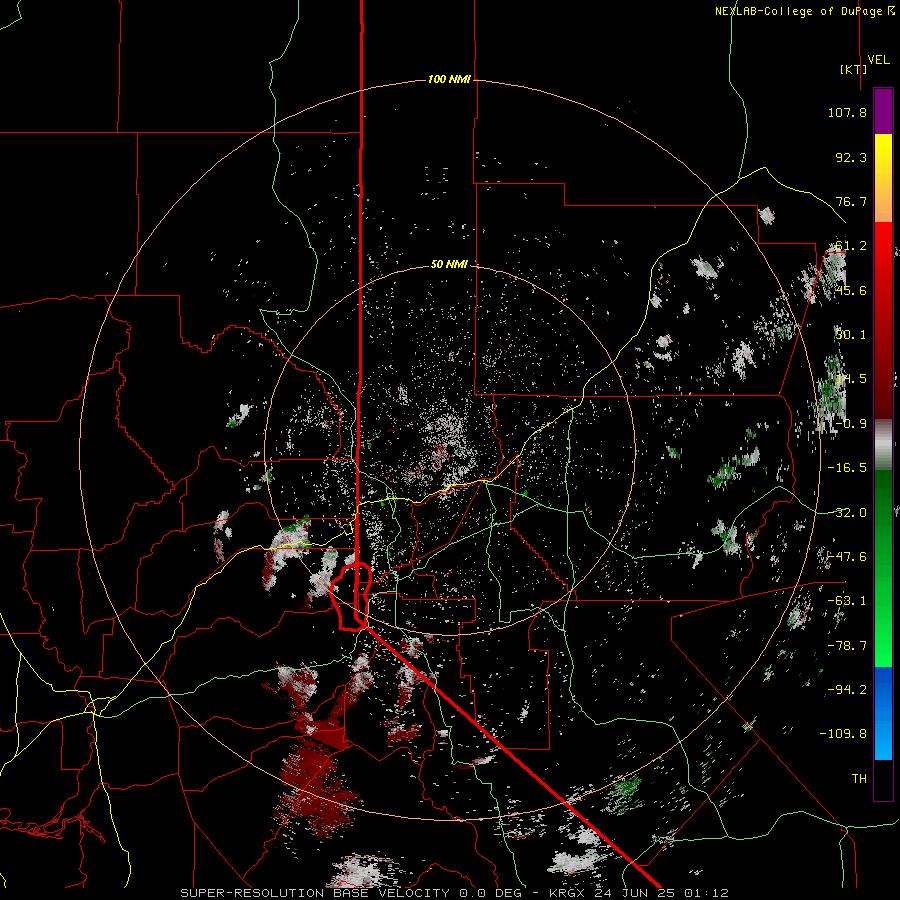Click the 76.7 velocity scale value

(851, 201)
